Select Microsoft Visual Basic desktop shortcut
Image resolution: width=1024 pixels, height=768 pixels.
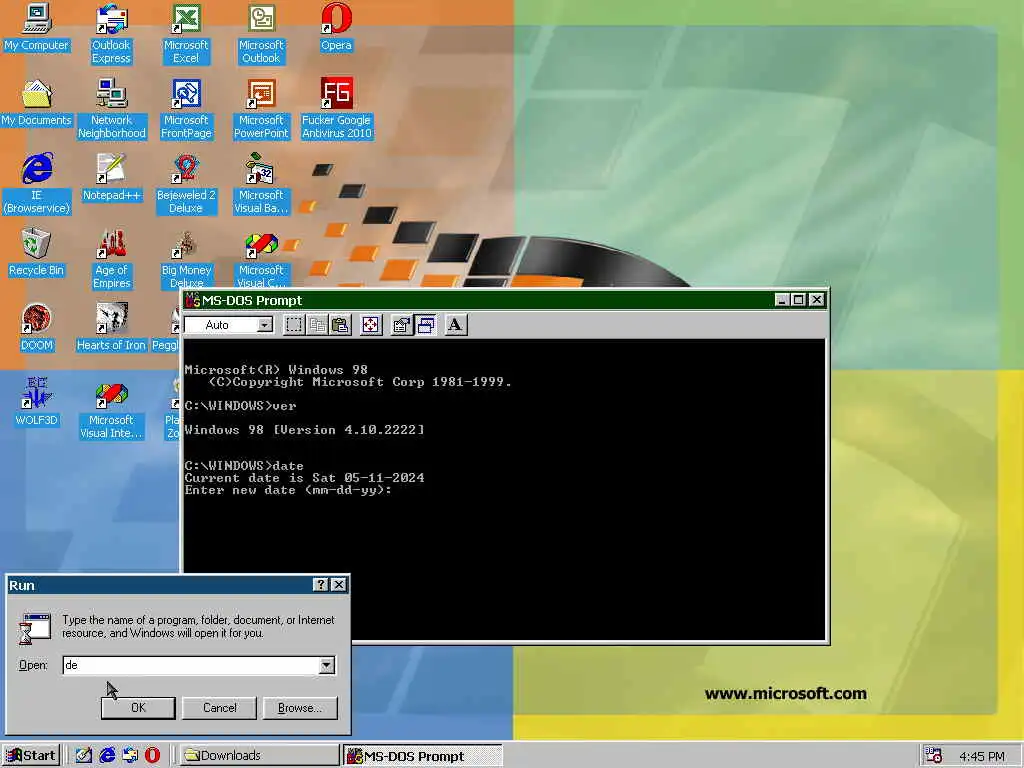(x=261, y=184)
